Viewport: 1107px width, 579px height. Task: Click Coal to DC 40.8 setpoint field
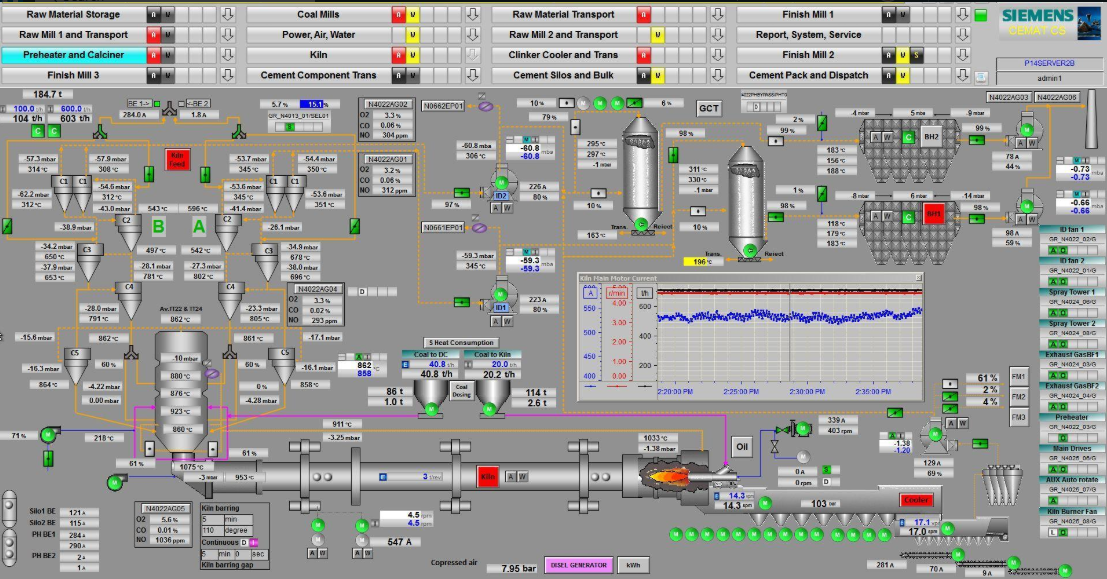432,364
